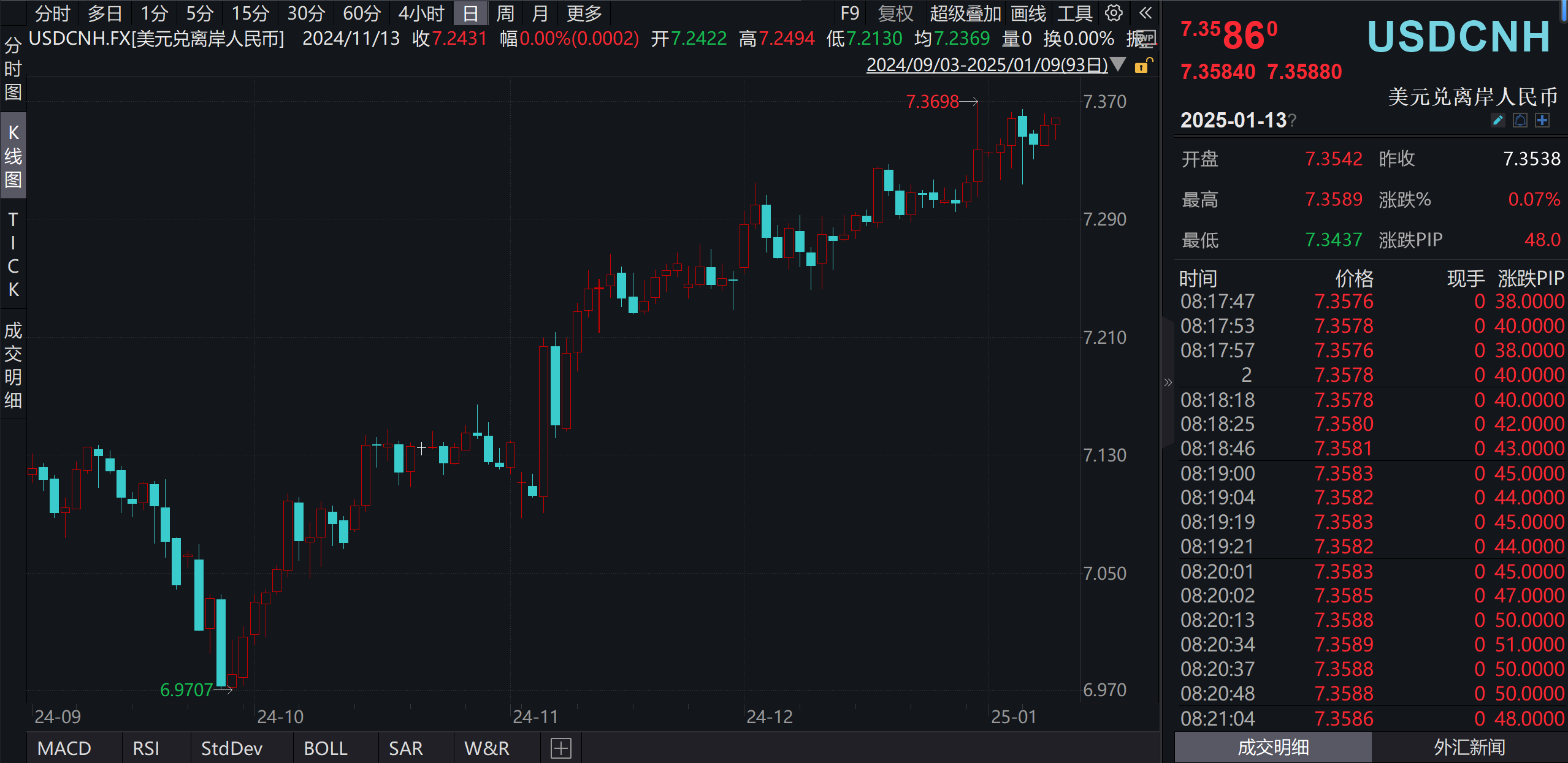The width and height of the screenshot is (1568, 763).
Task: Toggle 复权 price adjustment mode
Action: (x=896, y=13)
